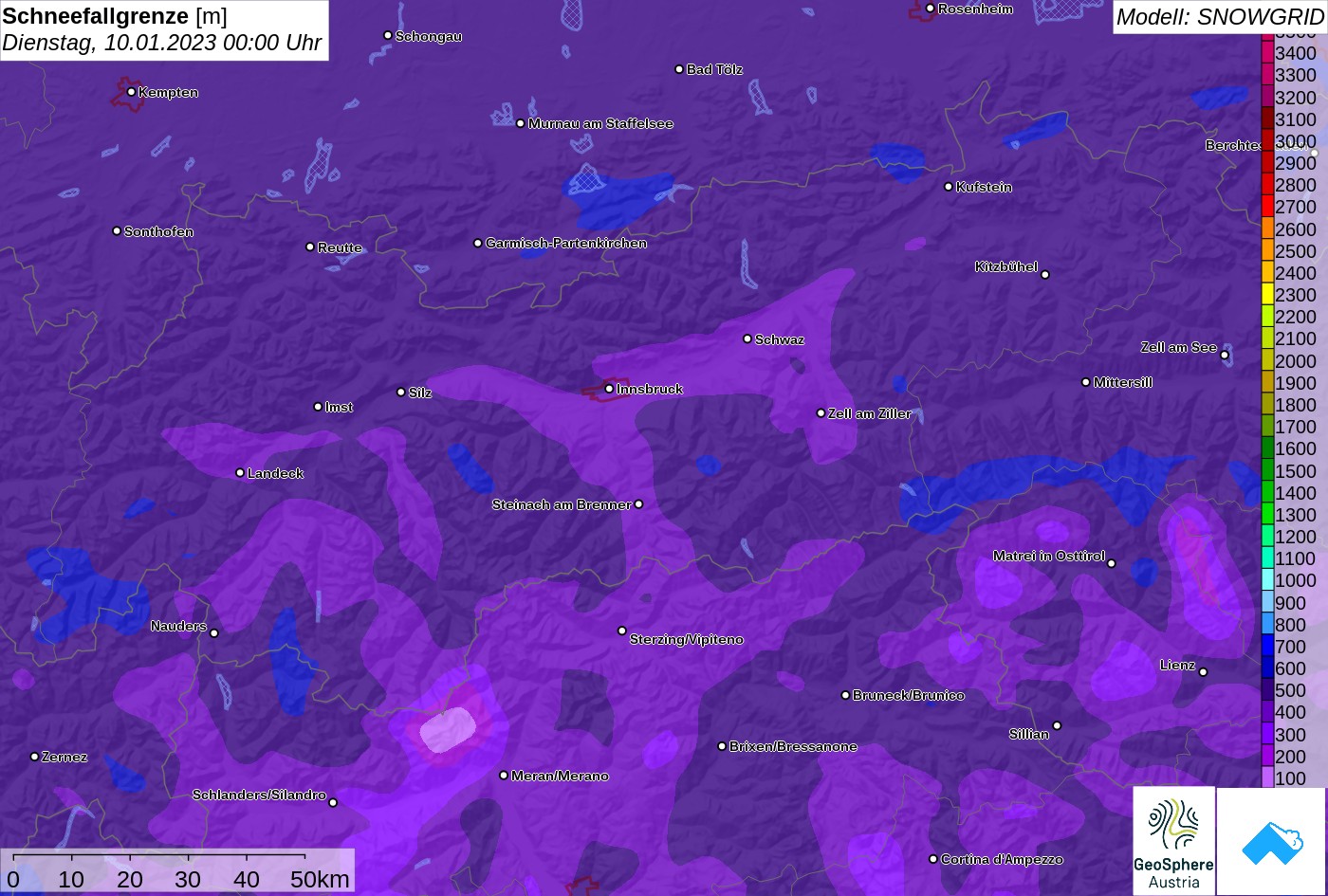Click the Kufstein location marker
The width and height of the screenshot is (1328, 896).
[949, 187]
